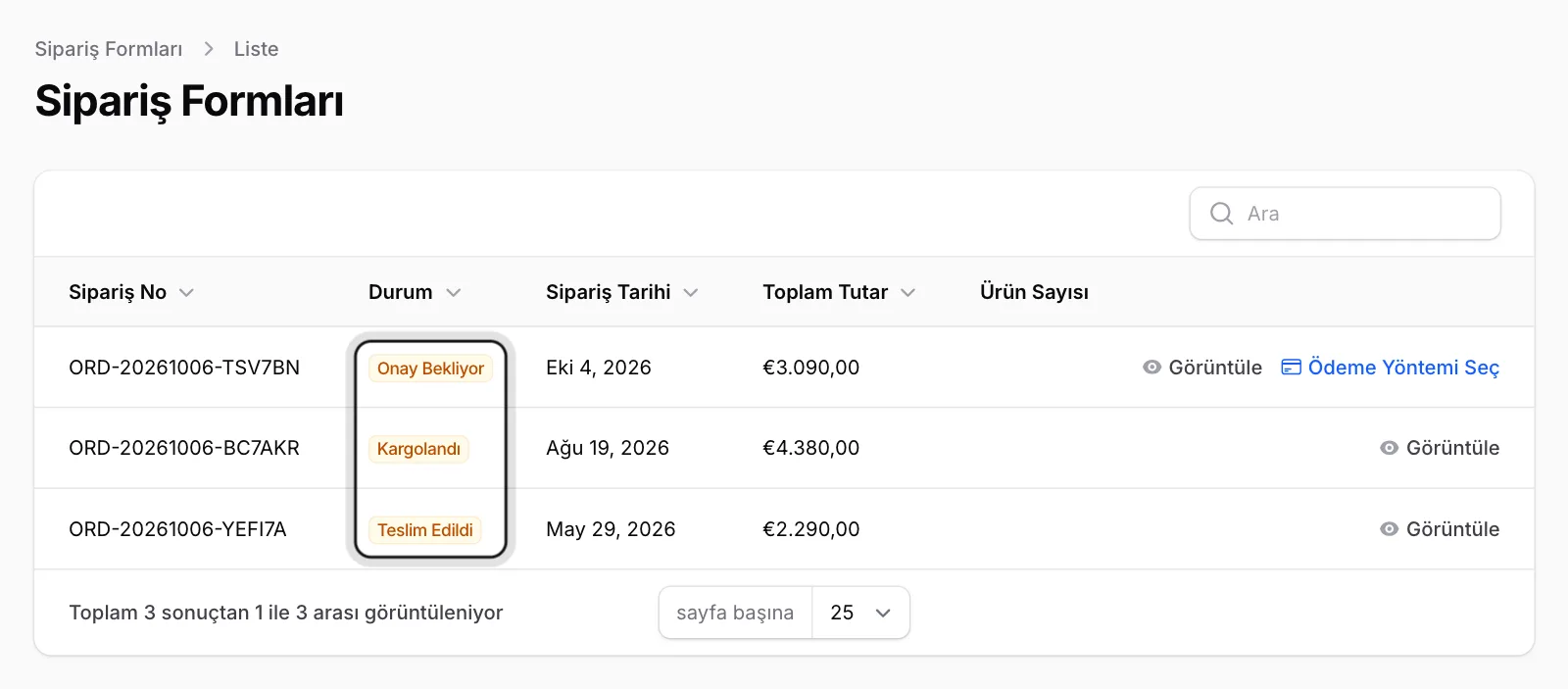Click order number ORD-20261006-TSV7BN

point(184,368)
